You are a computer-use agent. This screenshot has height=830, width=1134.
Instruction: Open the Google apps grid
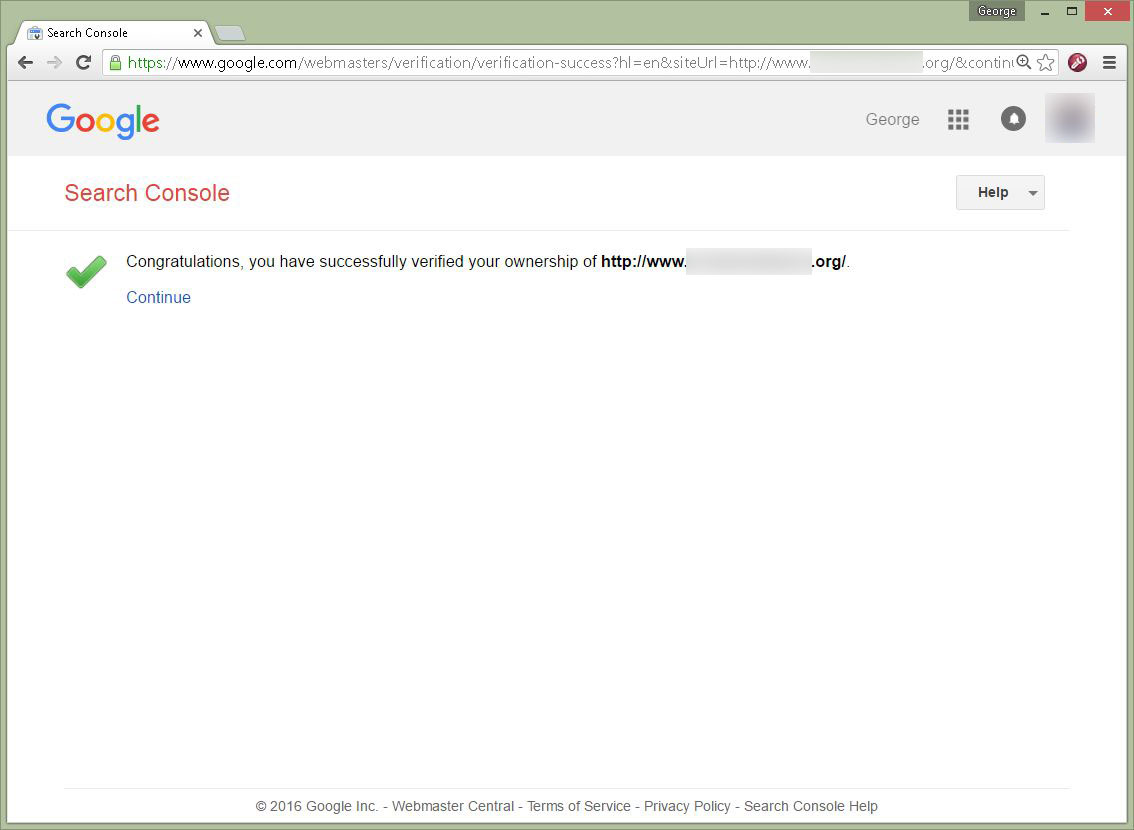click(958, 119)
